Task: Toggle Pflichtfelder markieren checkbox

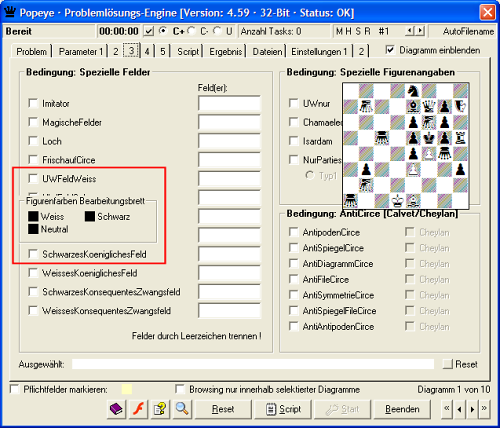Action: [14, 389]
